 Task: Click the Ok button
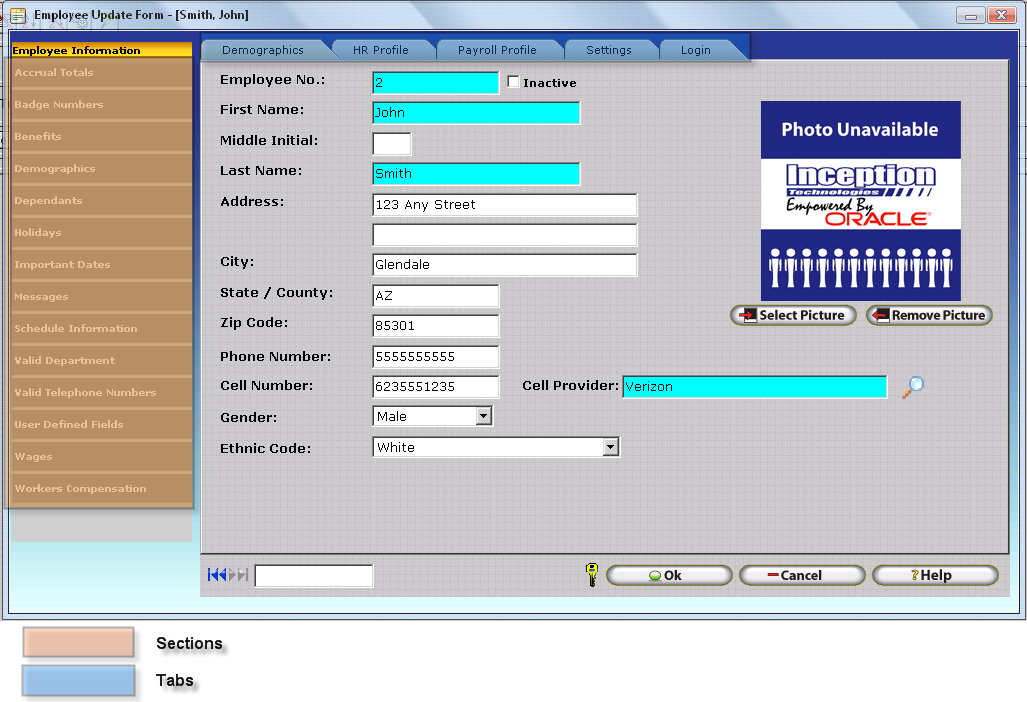669,575
